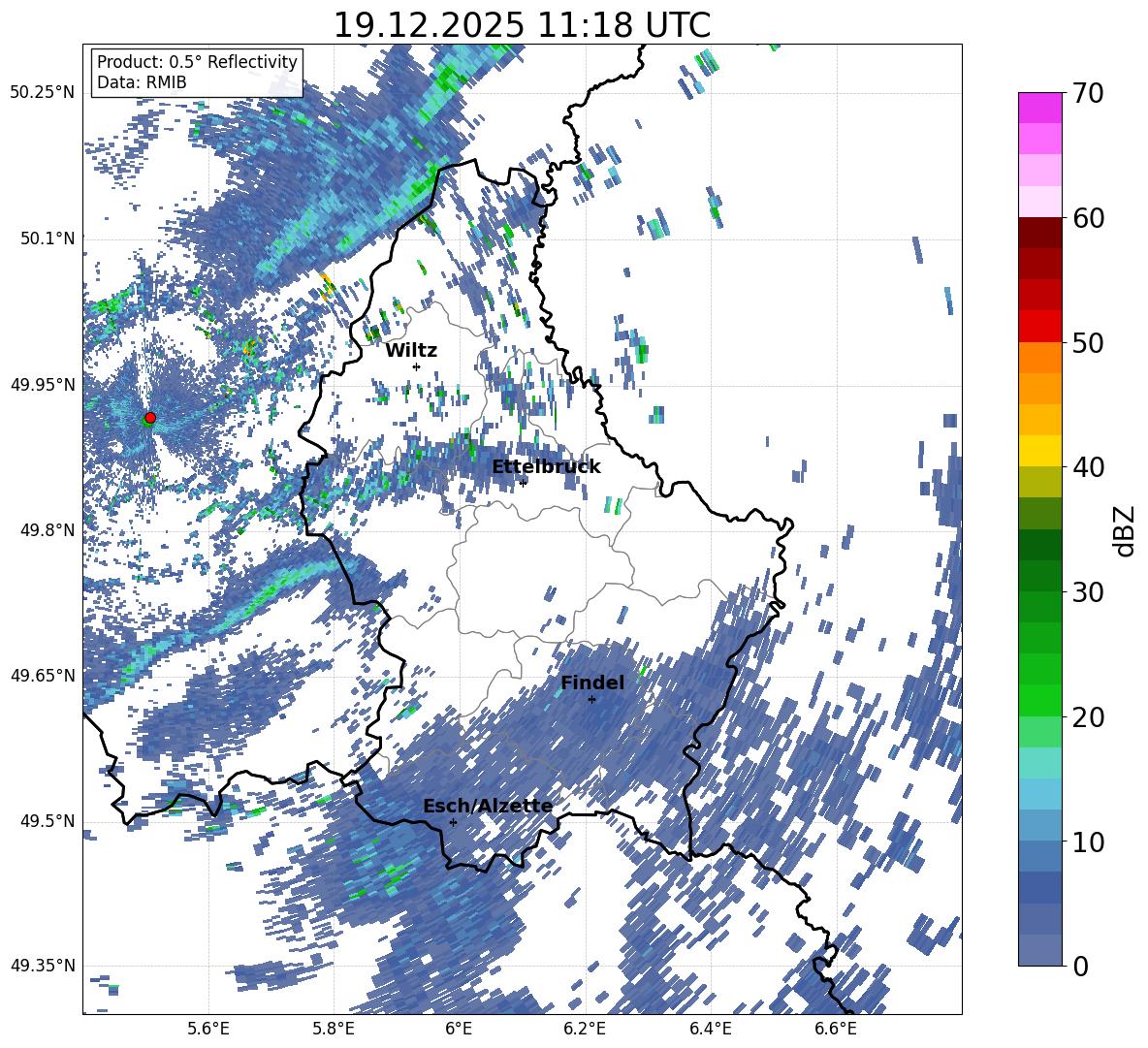The height and width of the screenshot is (1048, 1148).
Task: Click the 50.1°N latitude tick label
Action: [47, 238]
